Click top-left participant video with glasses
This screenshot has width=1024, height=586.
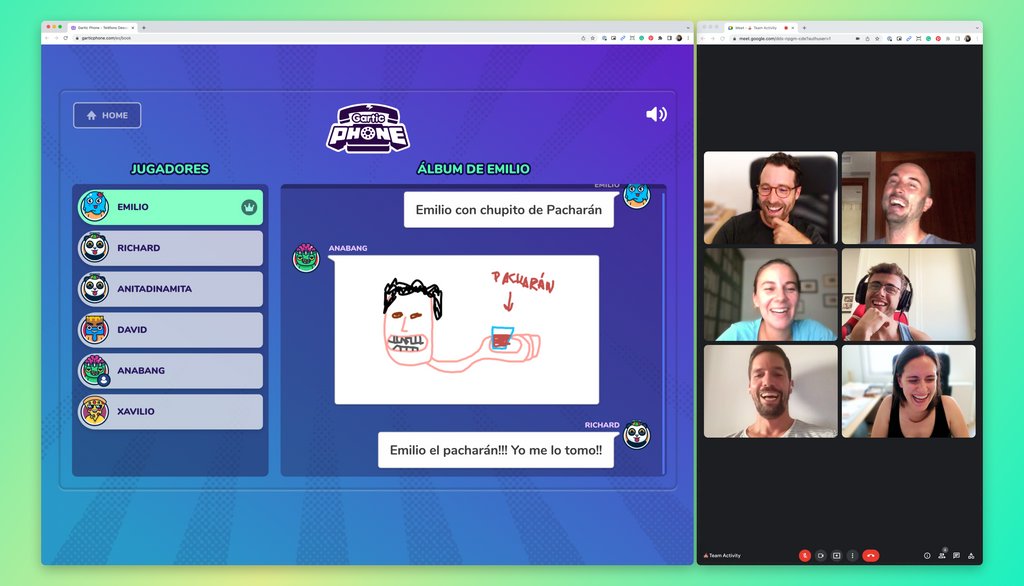tap(771, 198)
